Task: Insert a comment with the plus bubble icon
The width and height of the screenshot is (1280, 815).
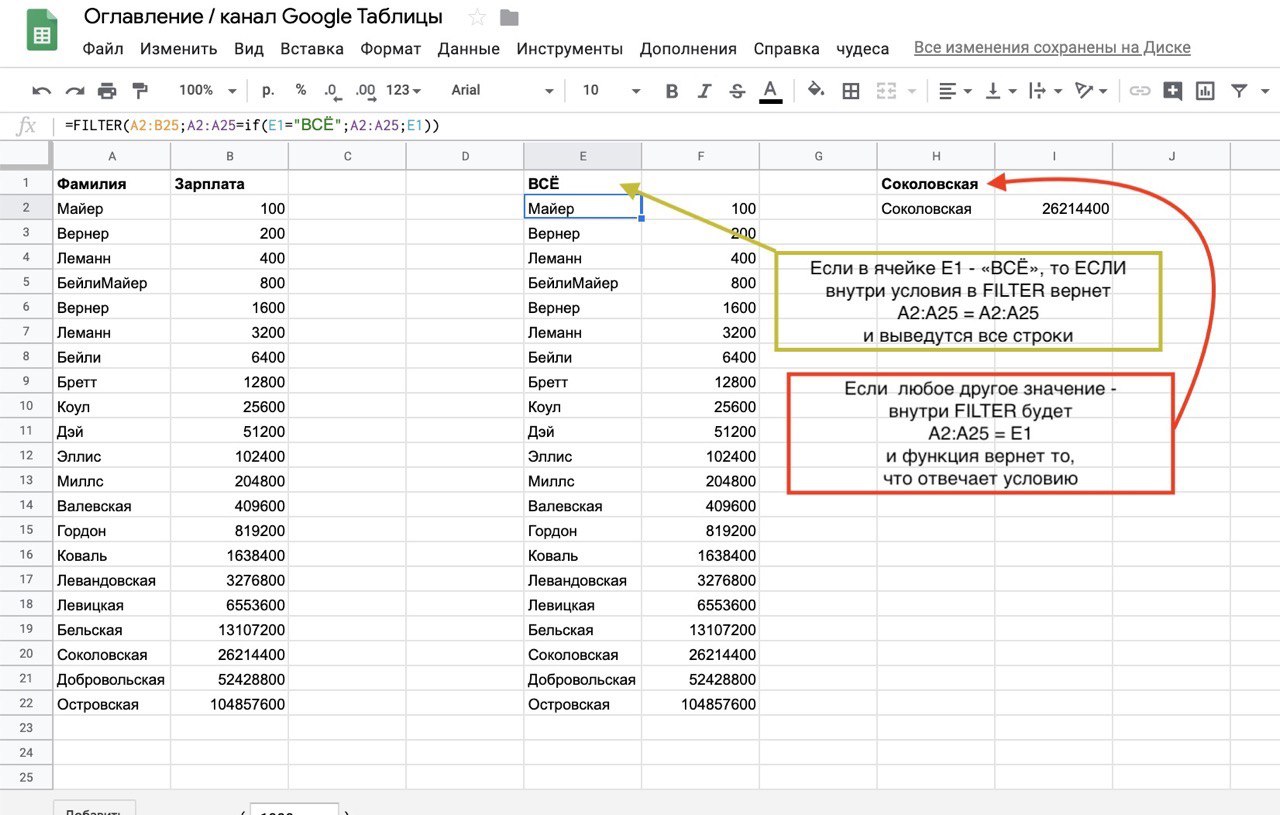Action: click(x=1172, y=91)
